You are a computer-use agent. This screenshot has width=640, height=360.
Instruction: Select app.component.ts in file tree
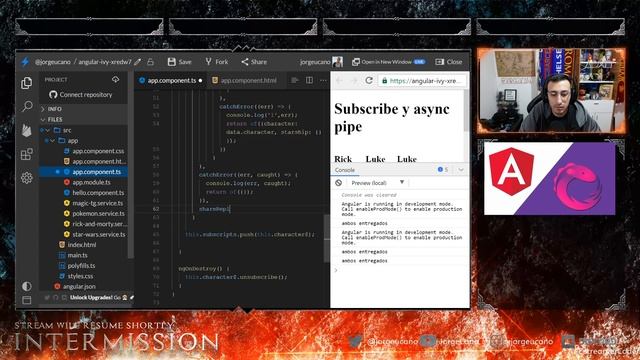[84, 172]
